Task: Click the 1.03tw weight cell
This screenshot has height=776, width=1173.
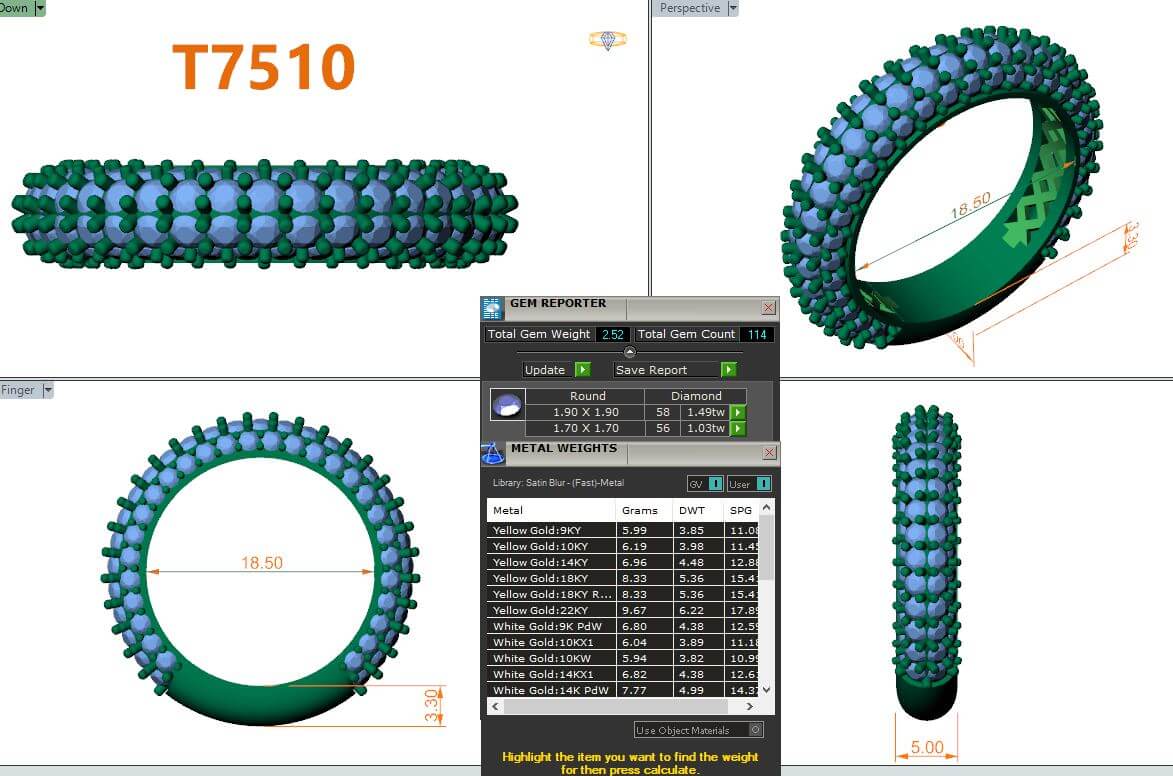Action: coord(705,429)
